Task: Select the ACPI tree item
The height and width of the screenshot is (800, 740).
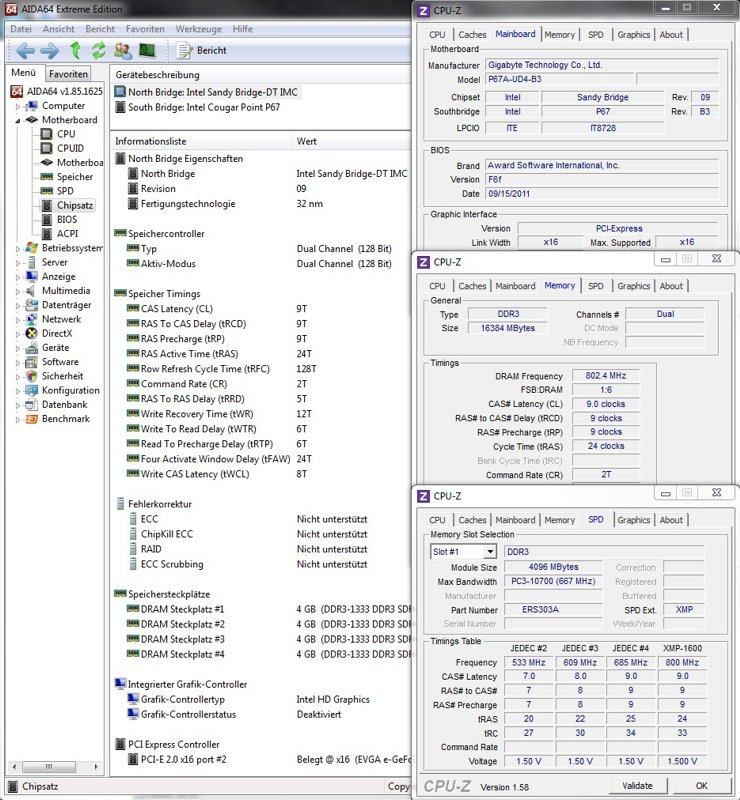Action: tap(67, 234)
